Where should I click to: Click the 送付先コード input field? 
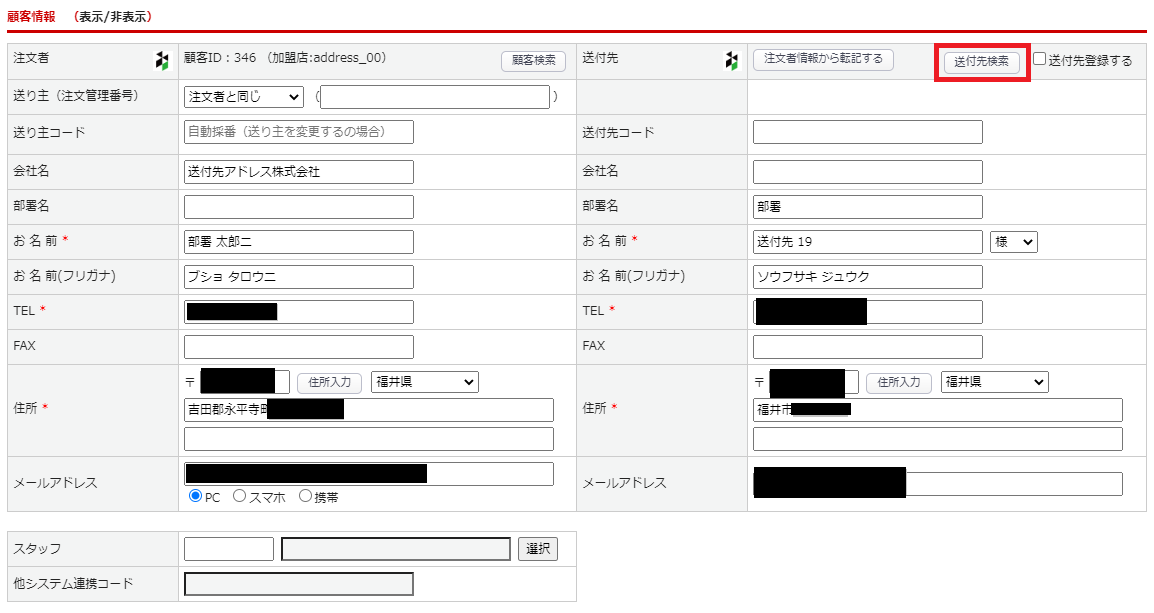click(x=867, y=132)
